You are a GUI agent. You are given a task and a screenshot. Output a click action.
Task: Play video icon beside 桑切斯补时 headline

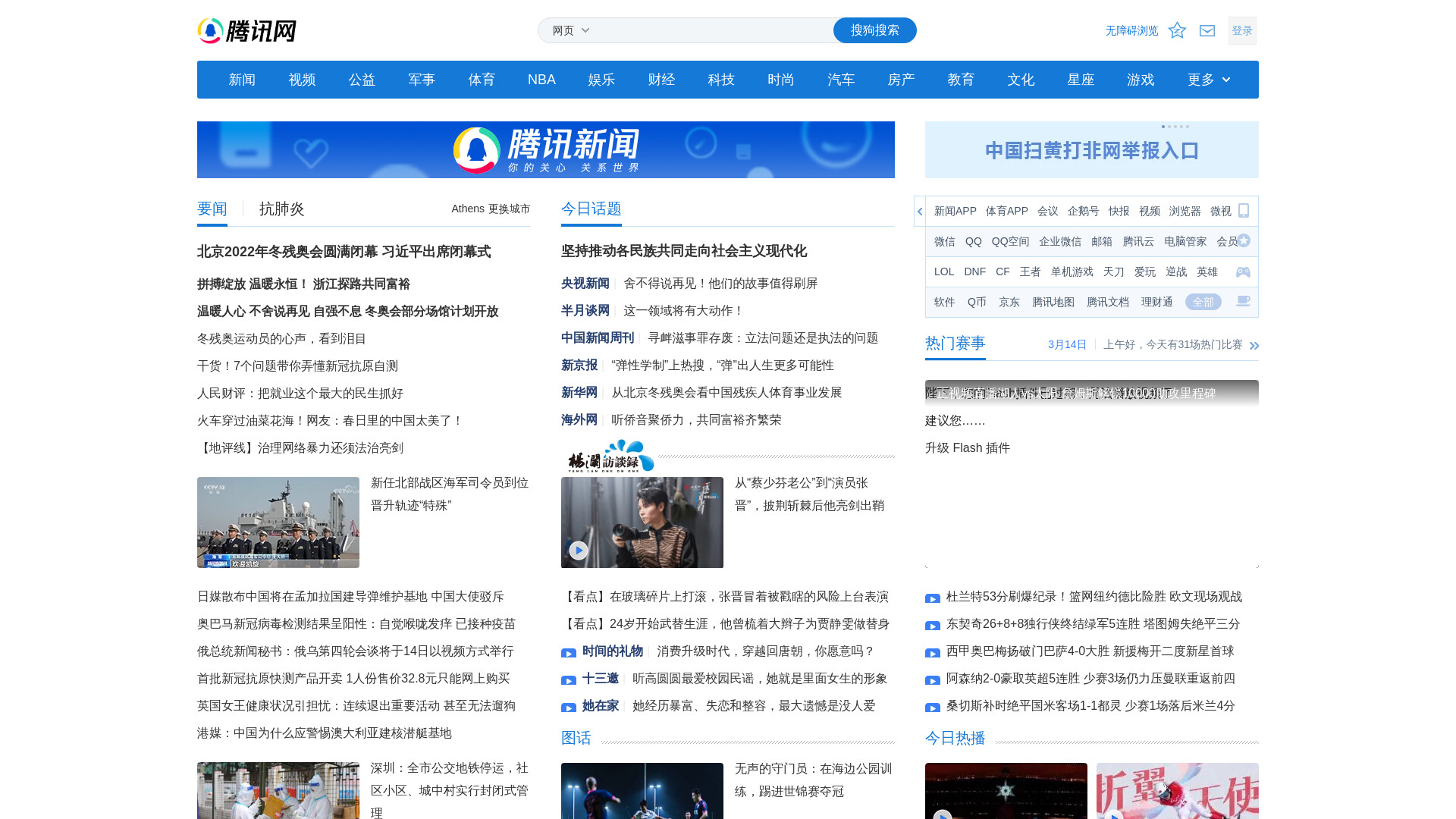(x=933, y=708)
